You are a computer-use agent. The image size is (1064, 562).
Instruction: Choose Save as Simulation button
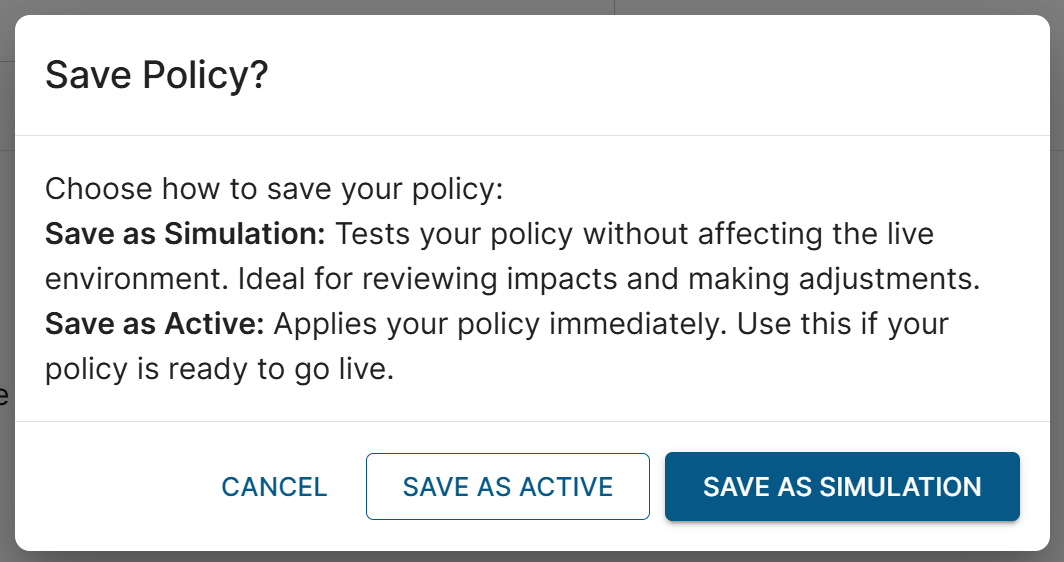click(842, 487)
